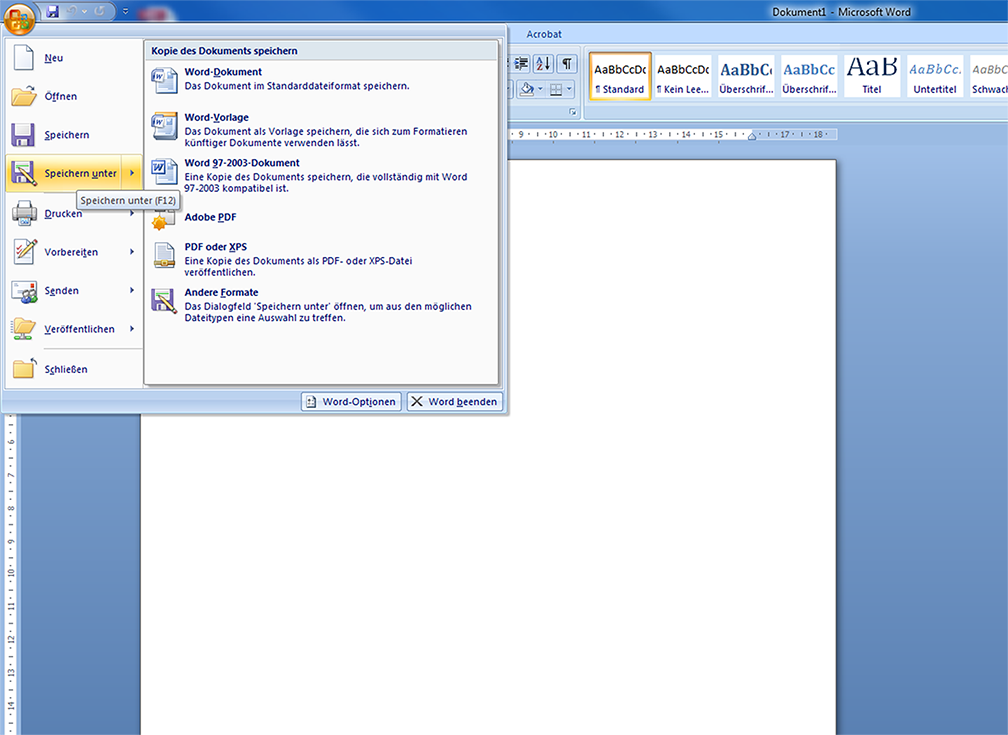This screenshot has height=735, width=1008.
Task: Select Word 97-2003-Dokument format
Action: click(x=321, y=175)
